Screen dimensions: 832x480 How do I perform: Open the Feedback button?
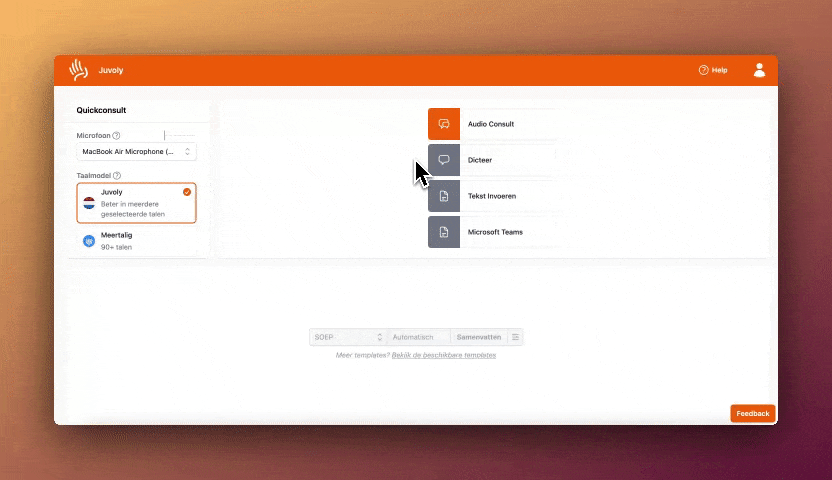[x=752, y=413]
